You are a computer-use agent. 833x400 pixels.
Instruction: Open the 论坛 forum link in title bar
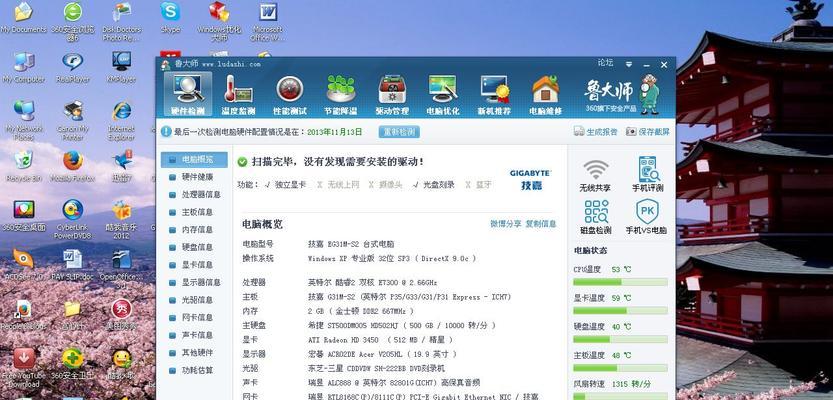click(605, 63)
